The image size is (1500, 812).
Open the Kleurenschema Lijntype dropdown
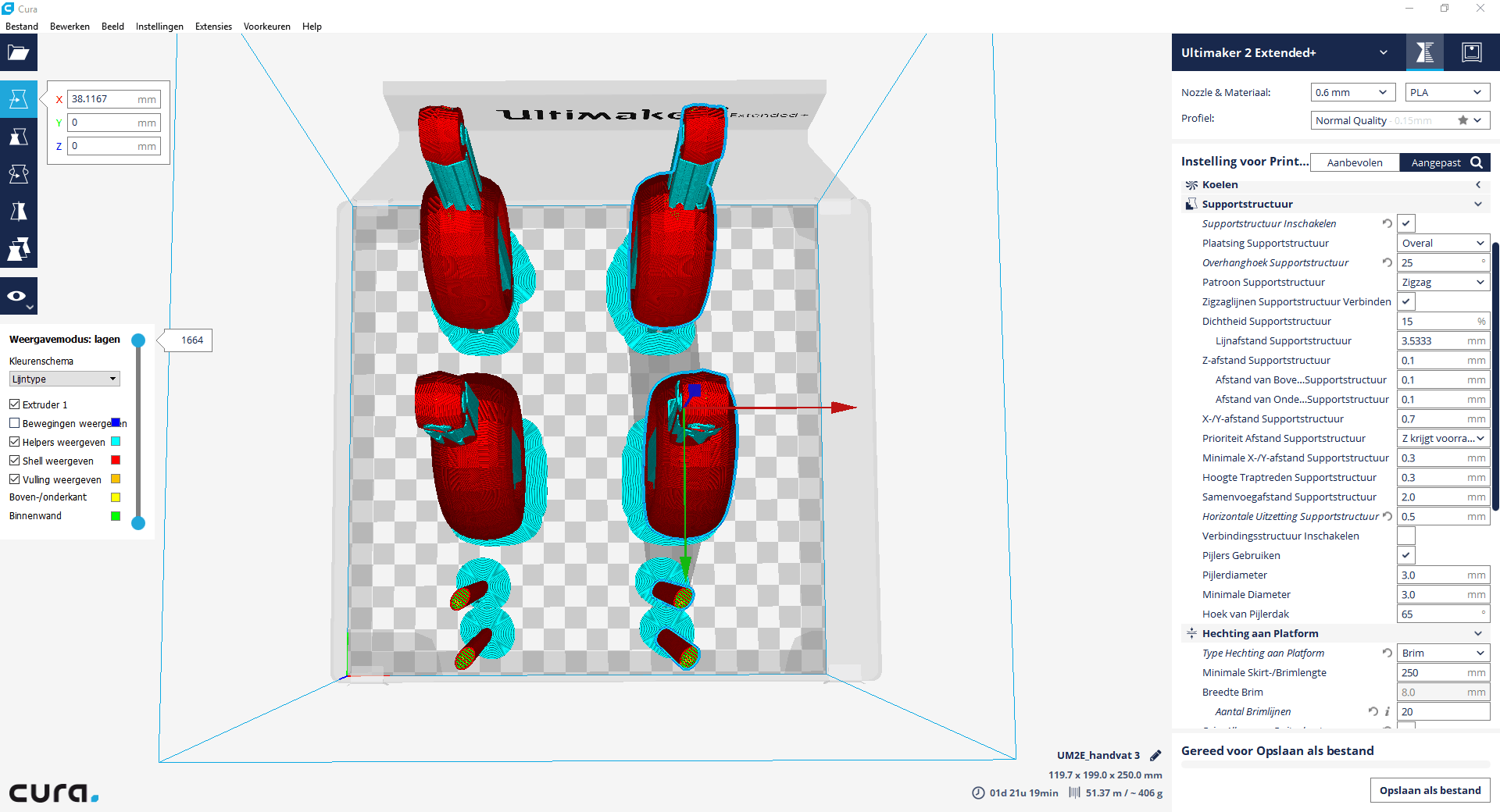pos(64,379)
